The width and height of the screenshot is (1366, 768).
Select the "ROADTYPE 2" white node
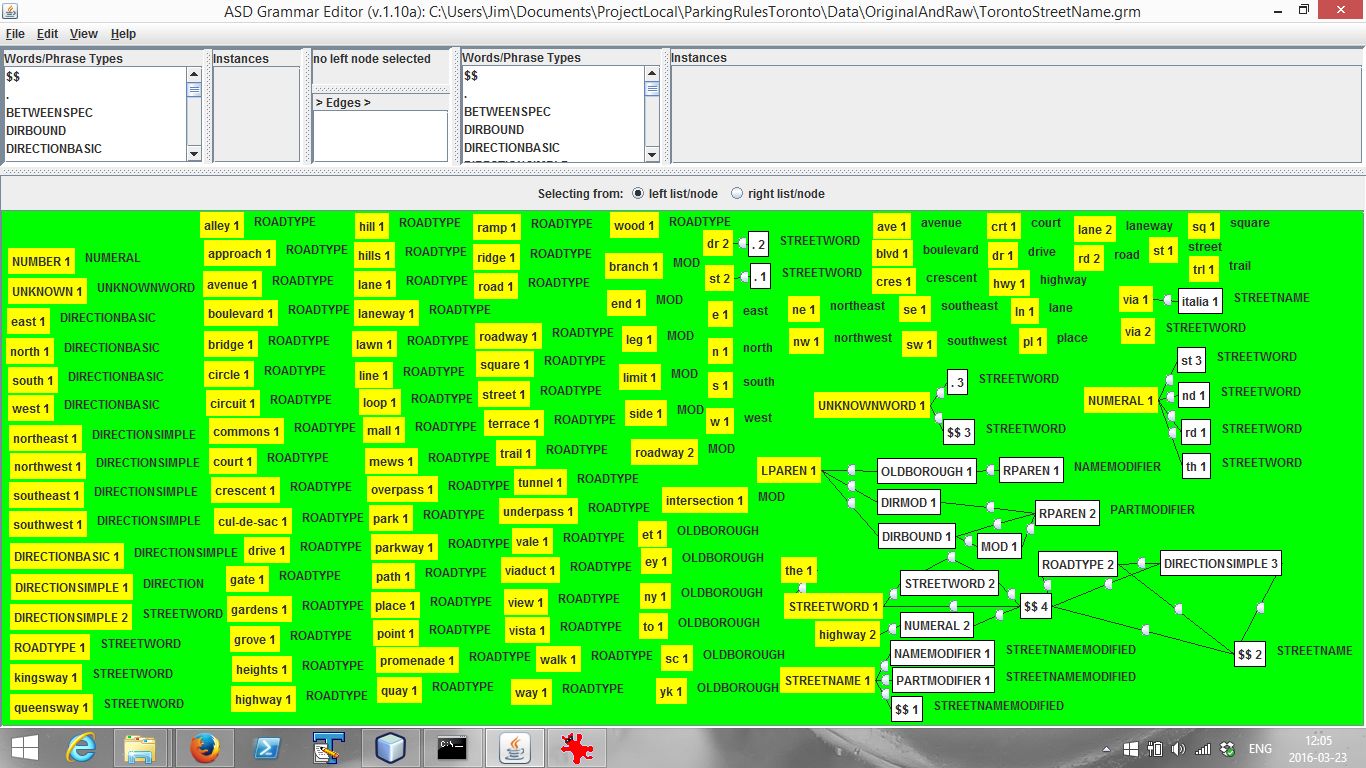click(1078, 564)
